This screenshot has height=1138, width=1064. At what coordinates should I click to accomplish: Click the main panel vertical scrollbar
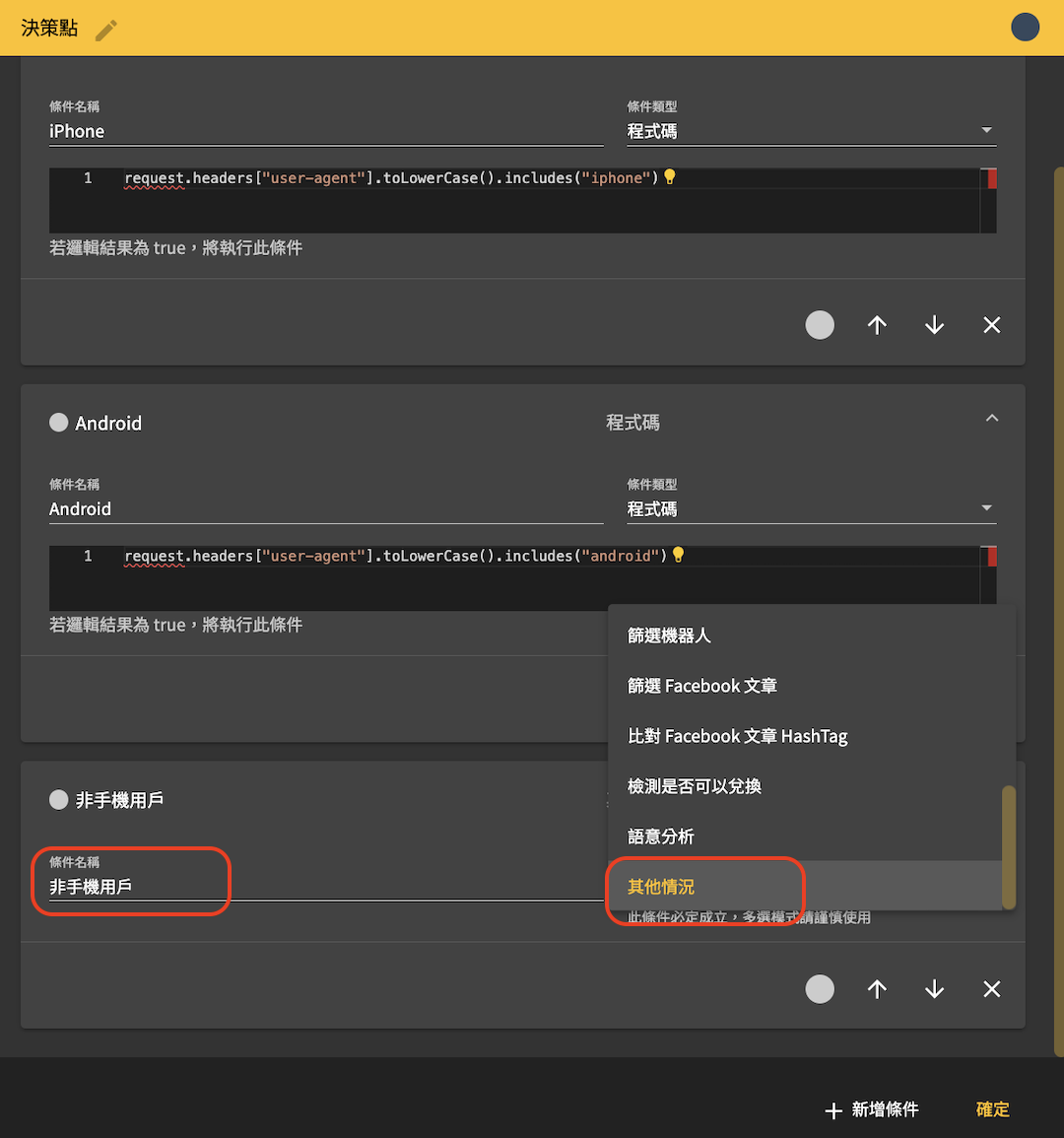click(1059, 611)
